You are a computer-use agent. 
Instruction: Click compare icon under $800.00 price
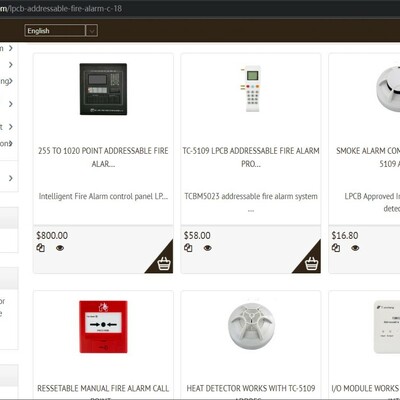point(41,248)
